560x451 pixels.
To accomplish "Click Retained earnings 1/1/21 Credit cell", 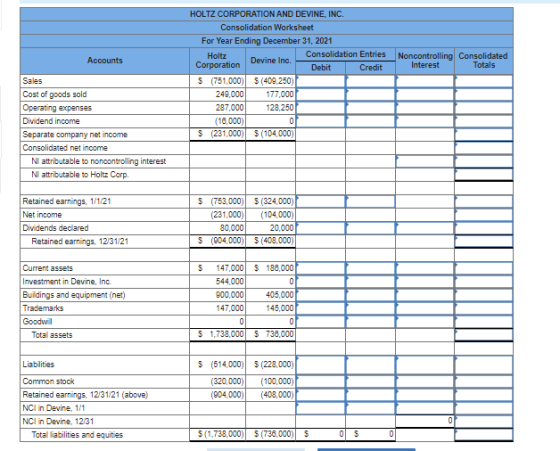I will 370,201.
